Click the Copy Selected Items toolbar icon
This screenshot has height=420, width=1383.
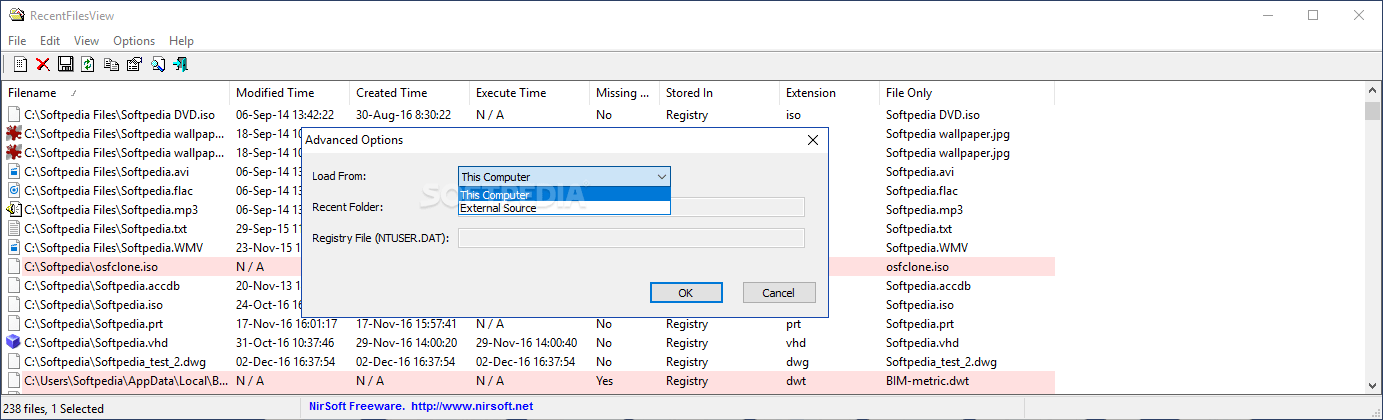point(111,65)
